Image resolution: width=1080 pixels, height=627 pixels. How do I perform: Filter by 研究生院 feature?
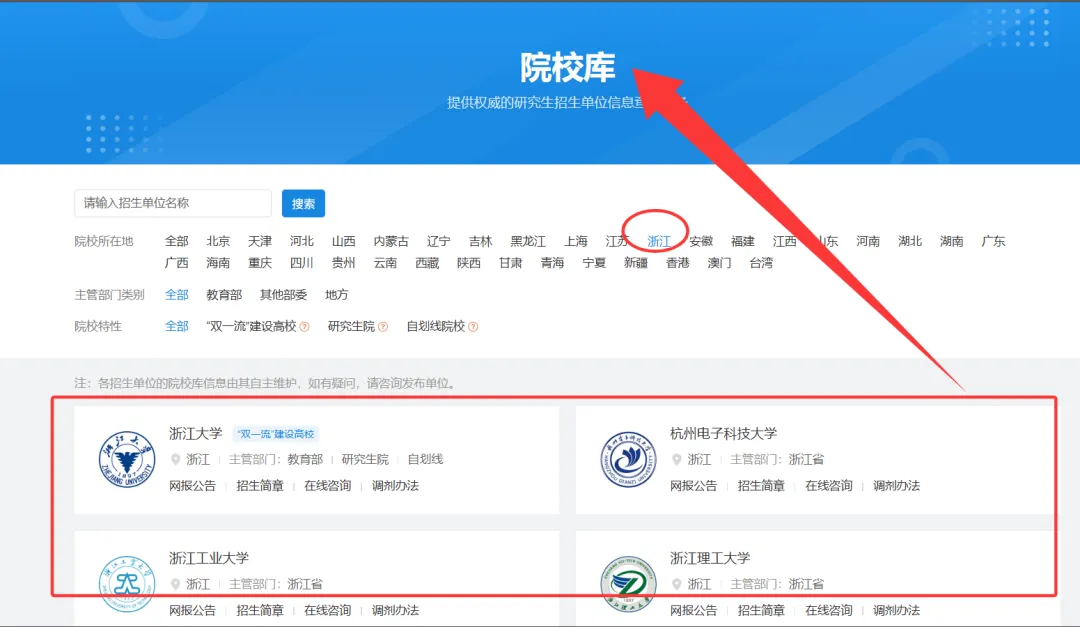(x=351, y=327)
